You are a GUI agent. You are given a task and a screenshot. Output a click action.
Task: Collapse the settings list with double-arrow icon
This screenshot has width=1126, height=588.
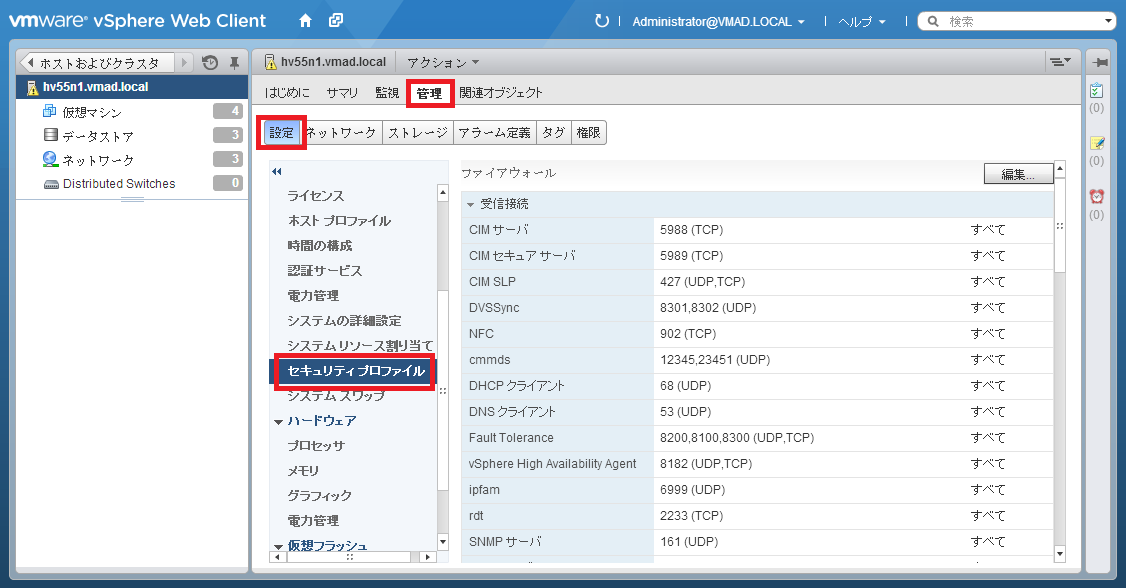[277, 172]
